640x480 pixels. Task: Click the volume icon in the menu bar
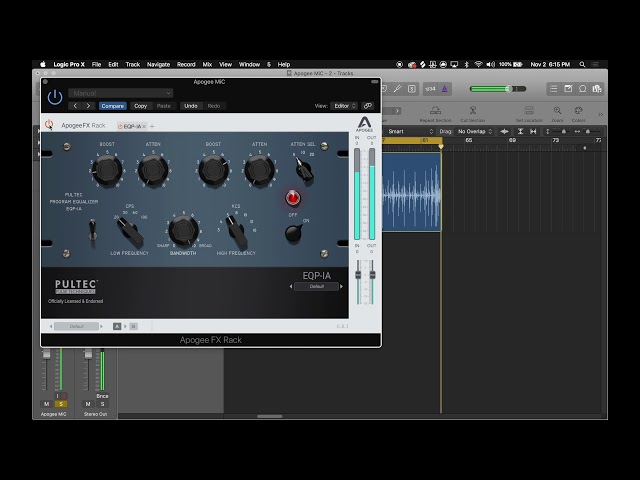(491, 64)
